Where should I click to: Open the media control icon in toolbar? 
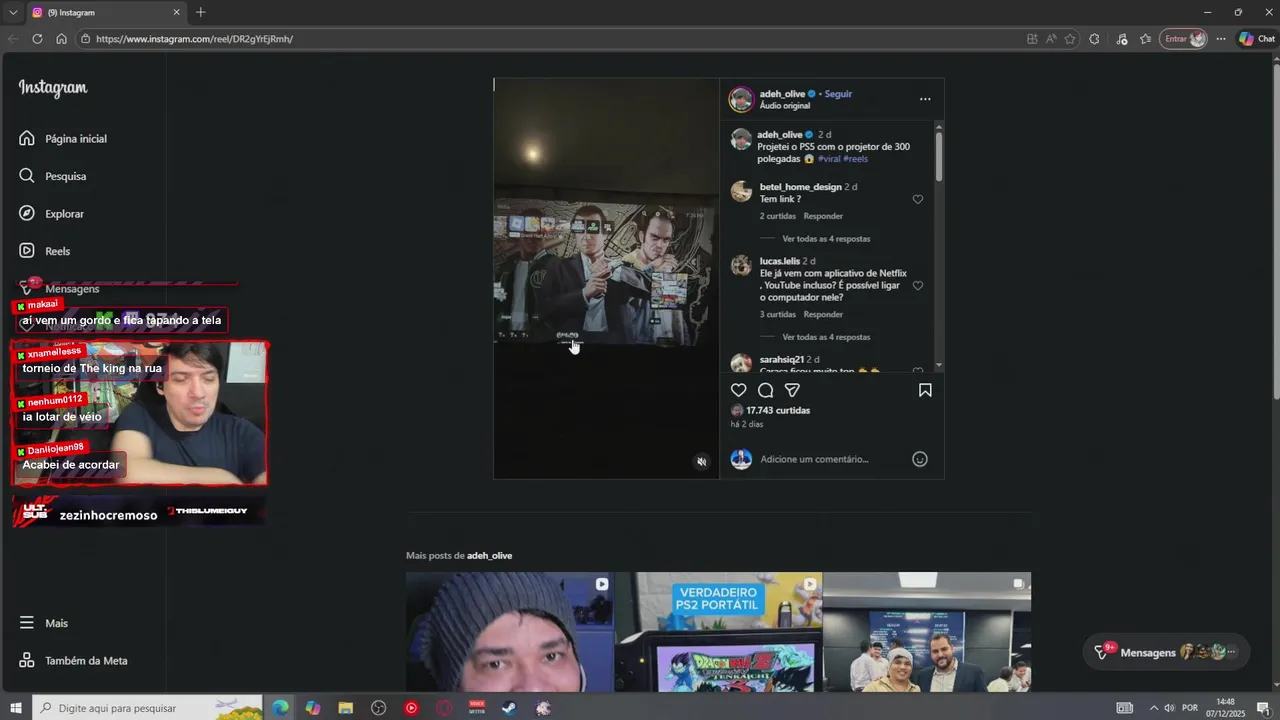pyautogui.click(x=1122, y=39)
